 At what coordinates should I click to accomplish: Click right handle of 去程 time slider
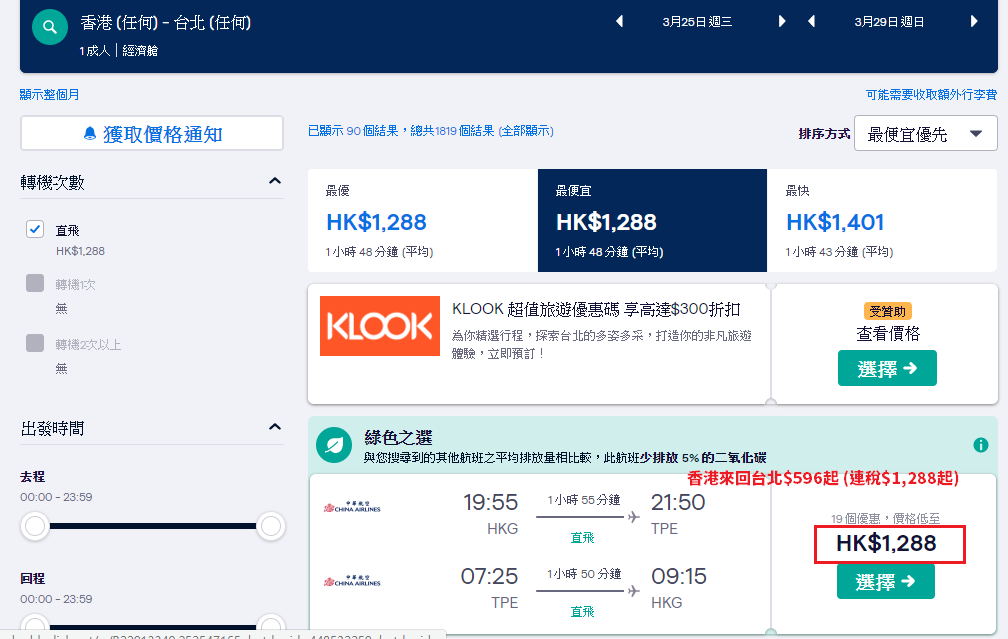pos(271,526)
